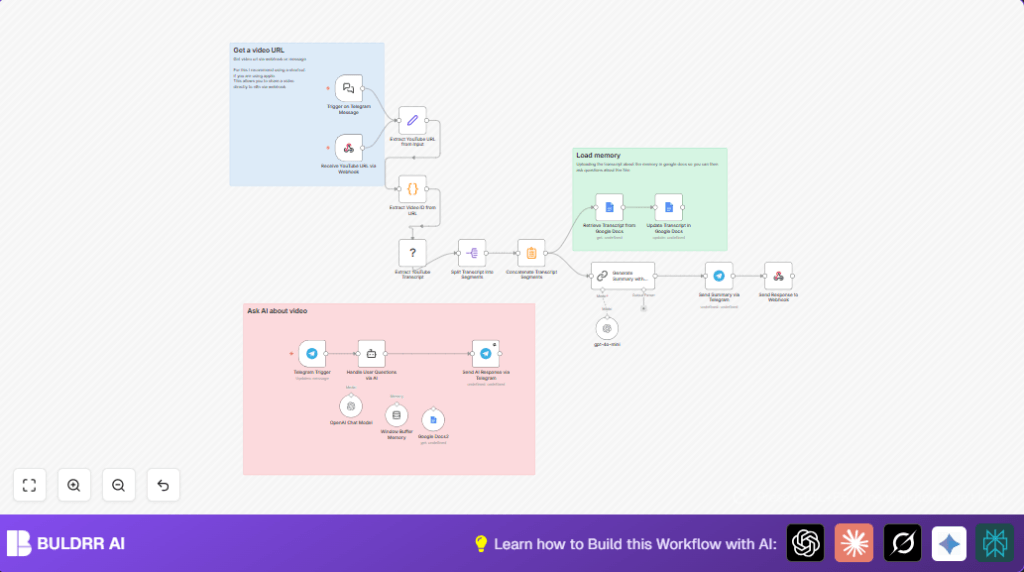Screen dimensions: 1024x572
Task: Select the Extract Video ID from URL node
Action: (x=412, y=189)
